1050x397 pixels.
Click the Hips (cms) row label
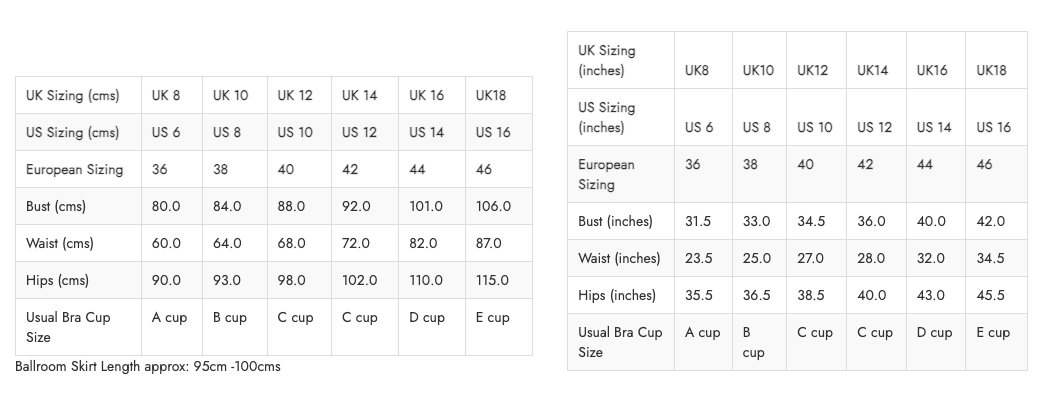[x=57, y=280]
